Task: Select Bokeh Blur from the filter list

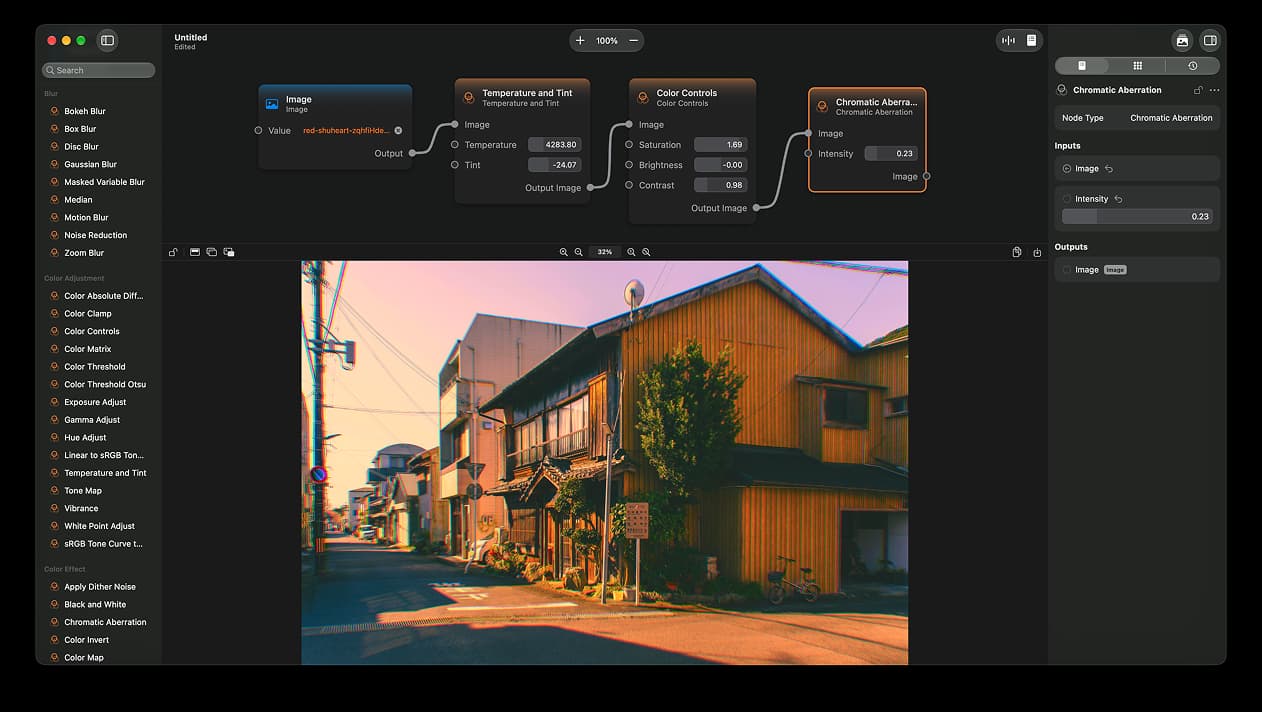Action: 85,111
